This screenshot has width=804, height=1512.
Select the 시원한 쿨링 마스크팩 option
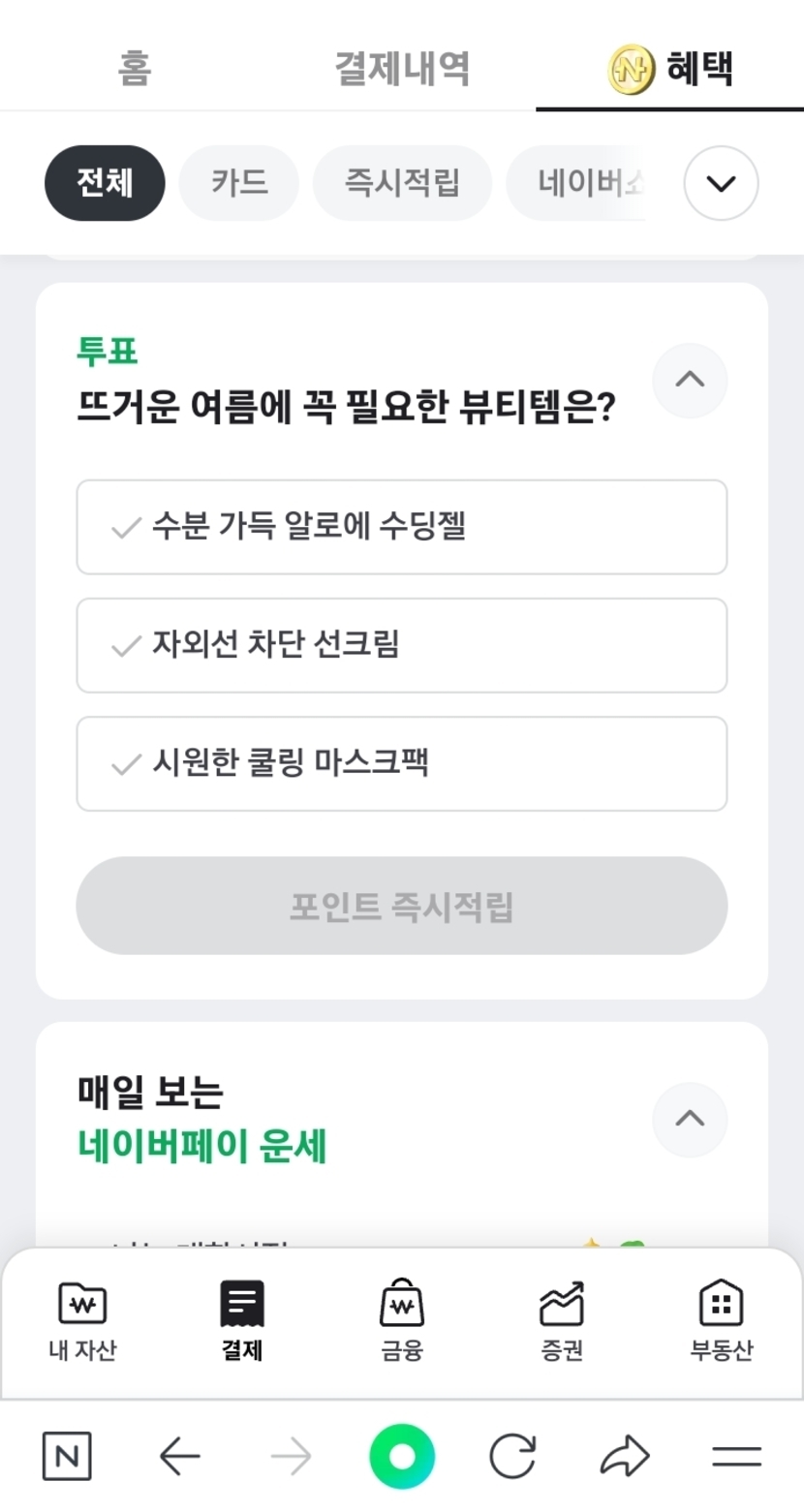(x=402, y=763)
